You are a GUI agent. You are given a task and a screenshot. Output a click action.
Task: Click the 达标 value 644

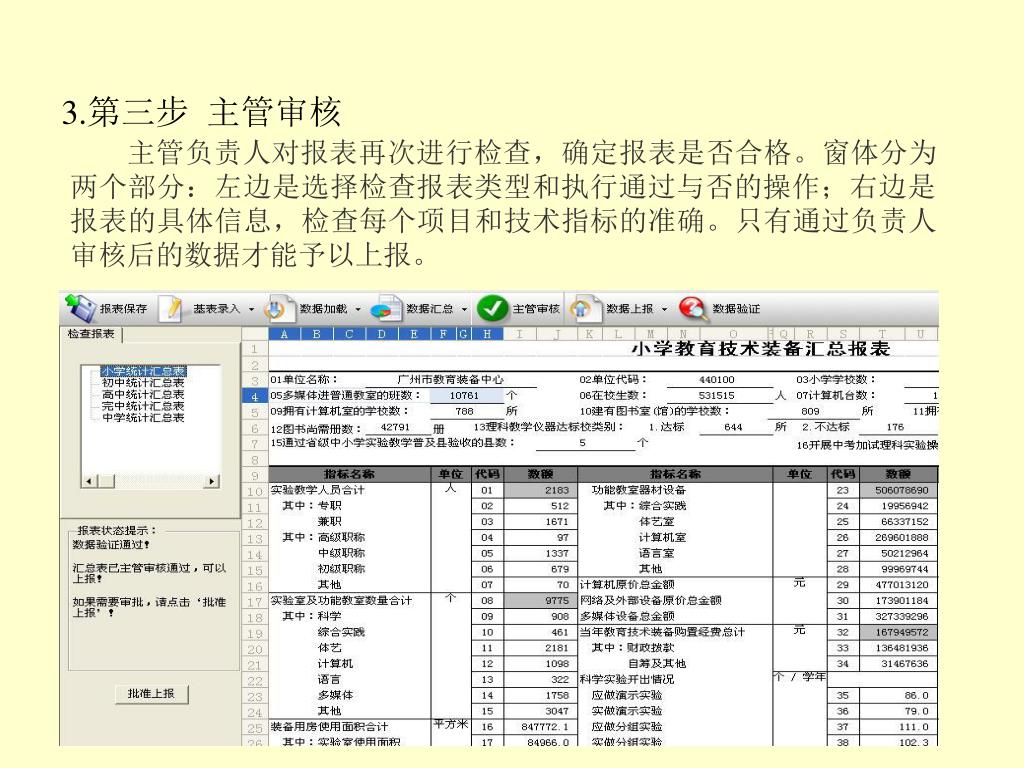tap(733, 427)
